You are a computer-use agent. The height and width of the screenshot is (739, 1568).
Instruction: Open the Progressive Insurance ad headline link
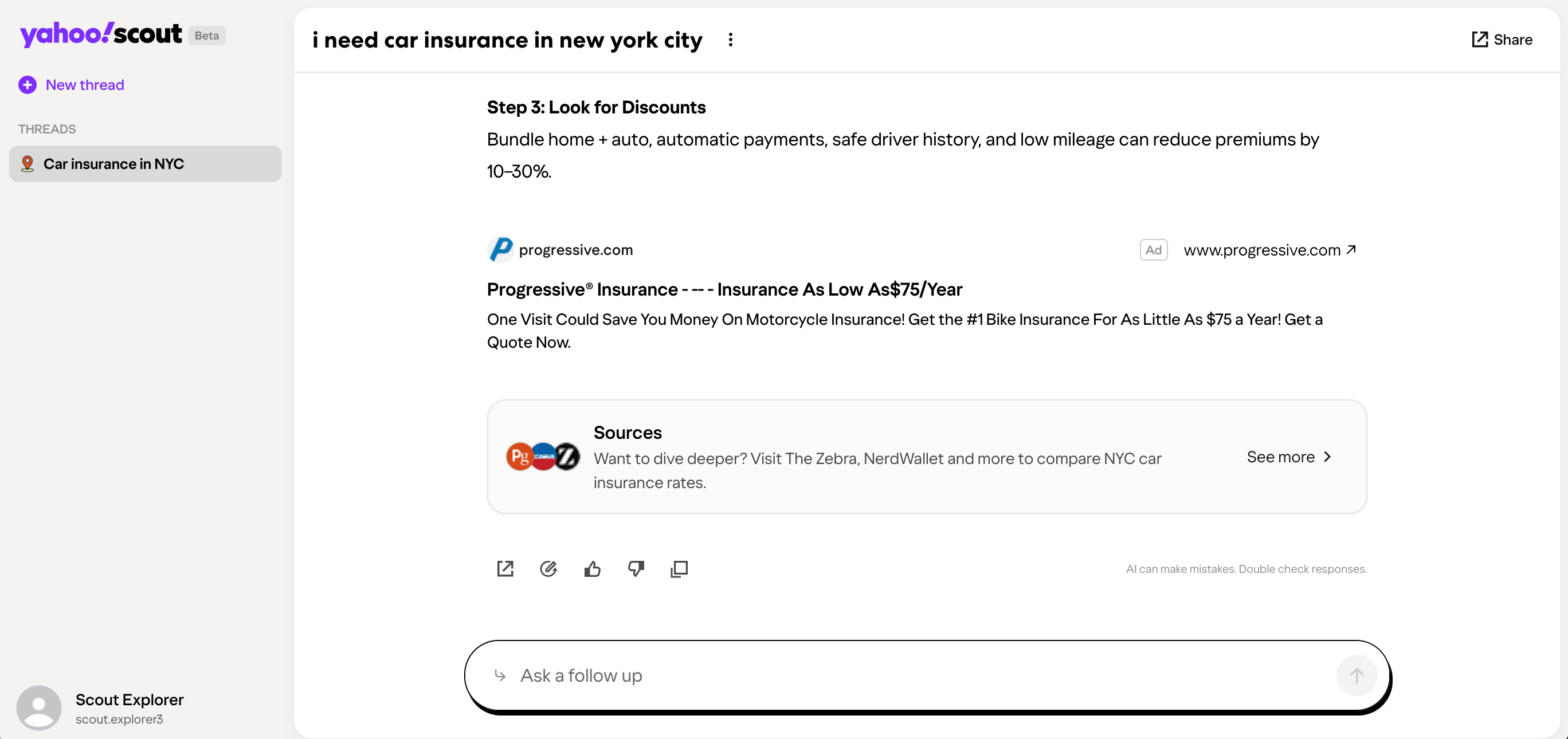724,289
